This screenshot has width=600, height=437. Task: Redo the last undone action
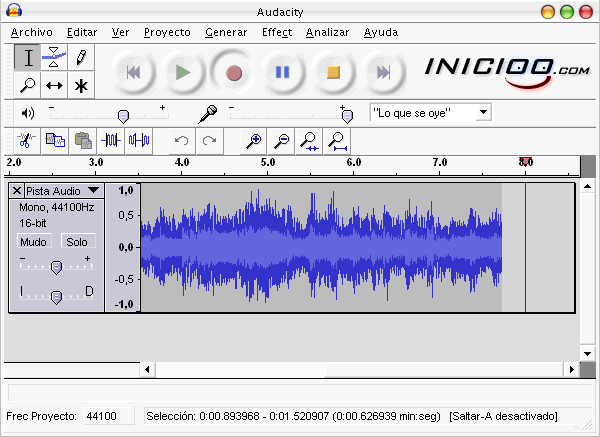[x=209, y=141]
